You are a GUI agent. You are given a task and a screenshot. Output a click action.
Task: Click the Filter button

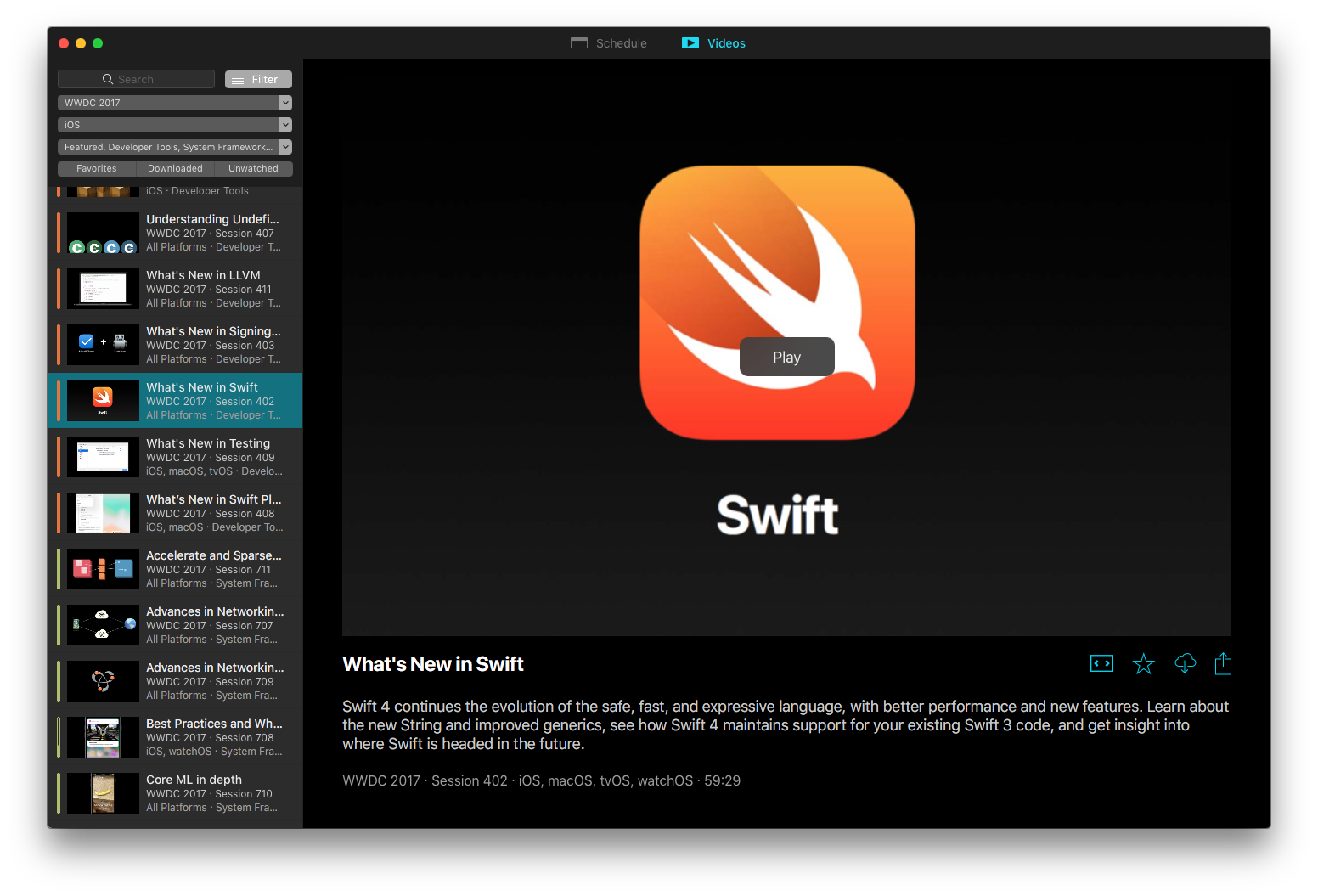tap(258, 79)
